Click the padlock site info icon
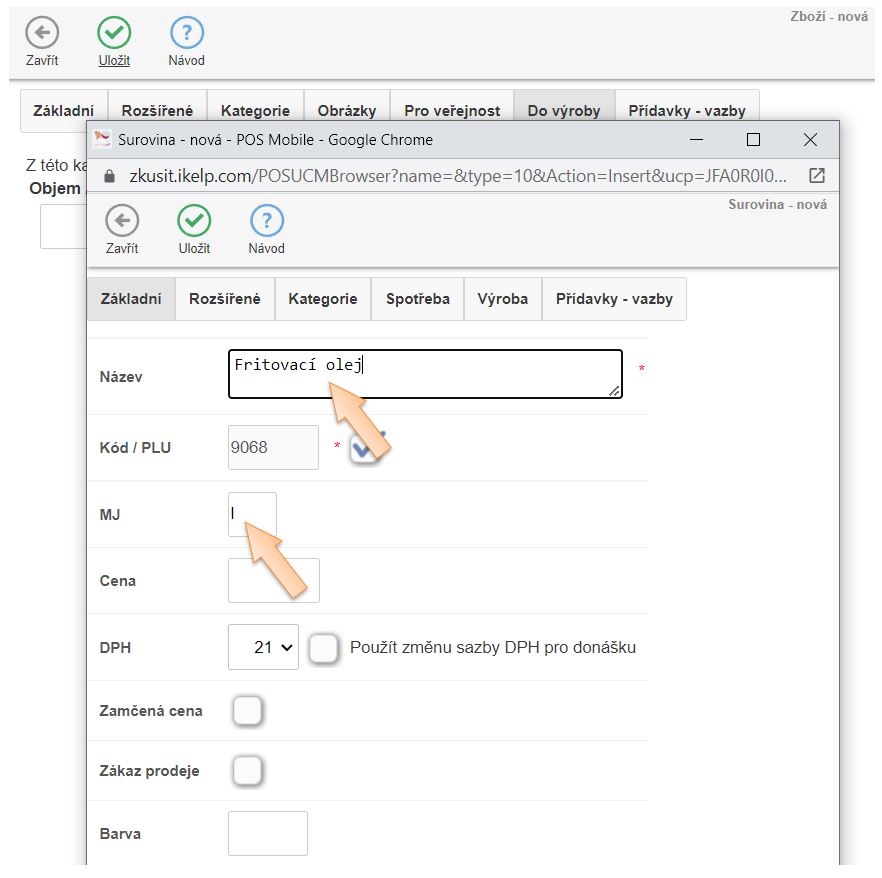This screenshot has height=878, width=882. pos(111,175)
